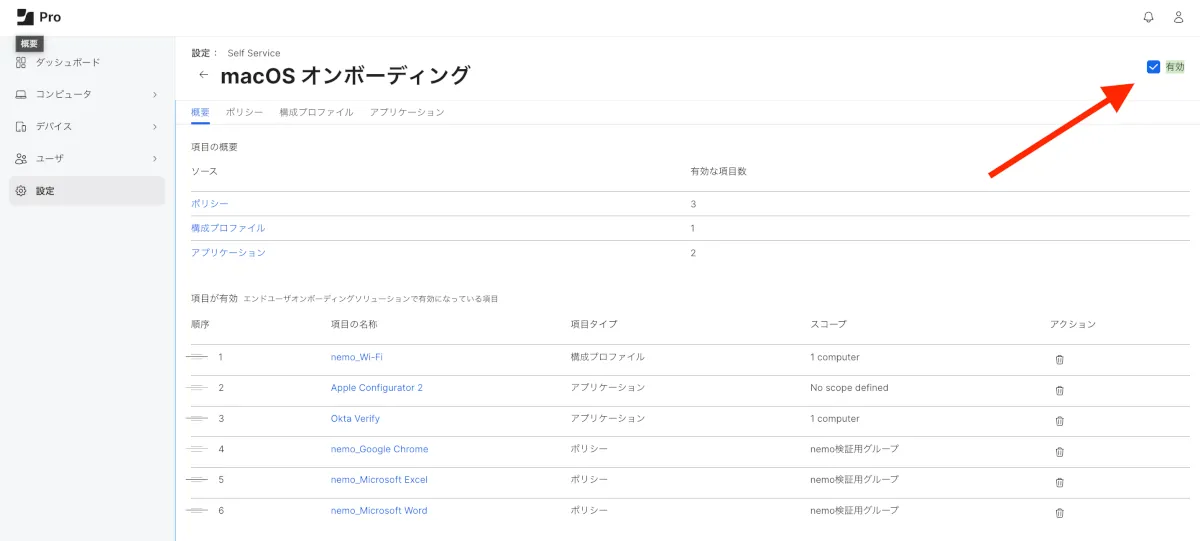The image size is (1200, 541).
Task: Remove Okta Verify with its trash icon
Action: coord(1060,421)
